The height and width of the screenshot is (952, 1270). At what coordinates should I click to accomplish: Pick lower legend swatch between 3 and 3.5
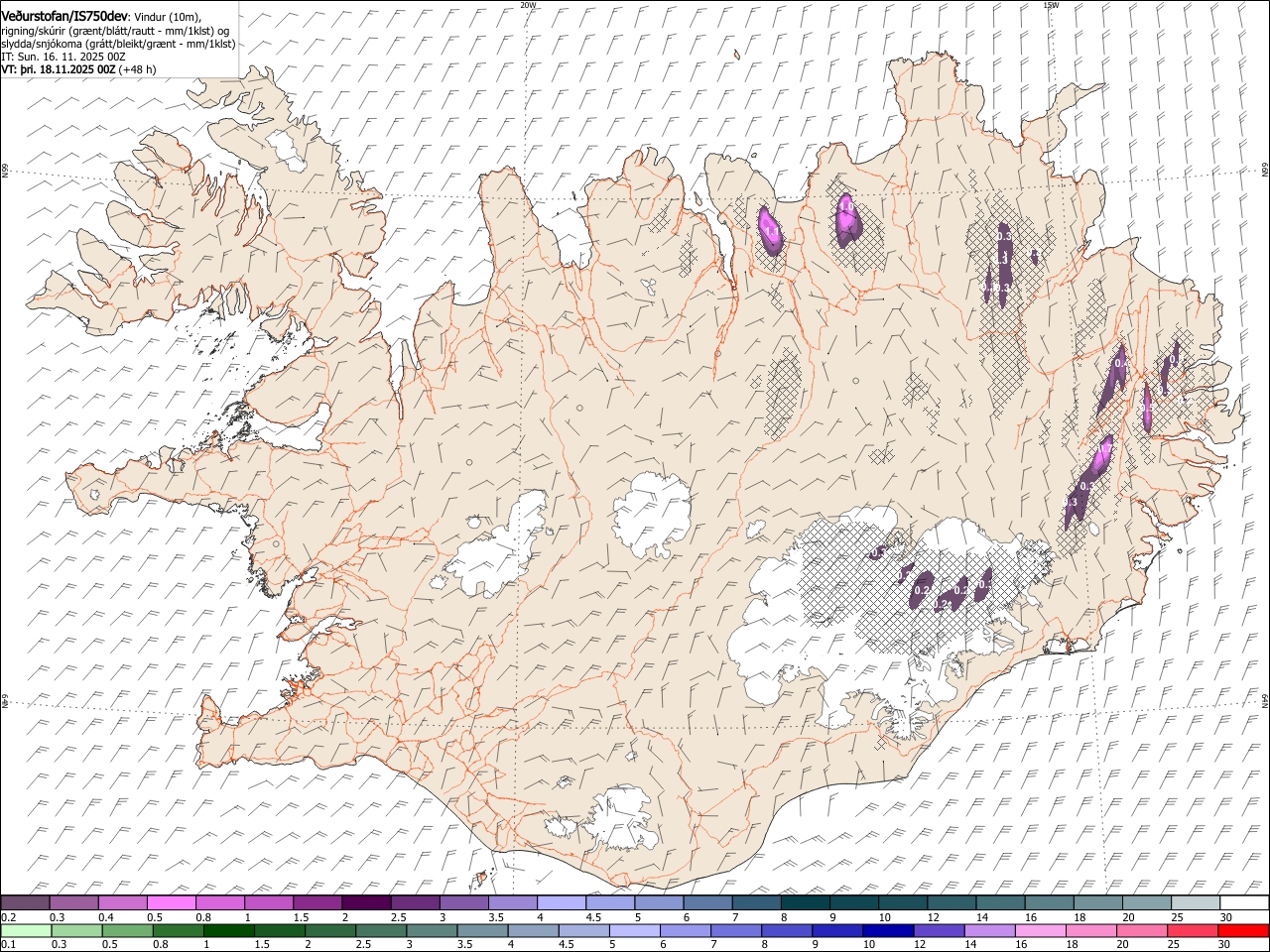[x=432, y=930]
